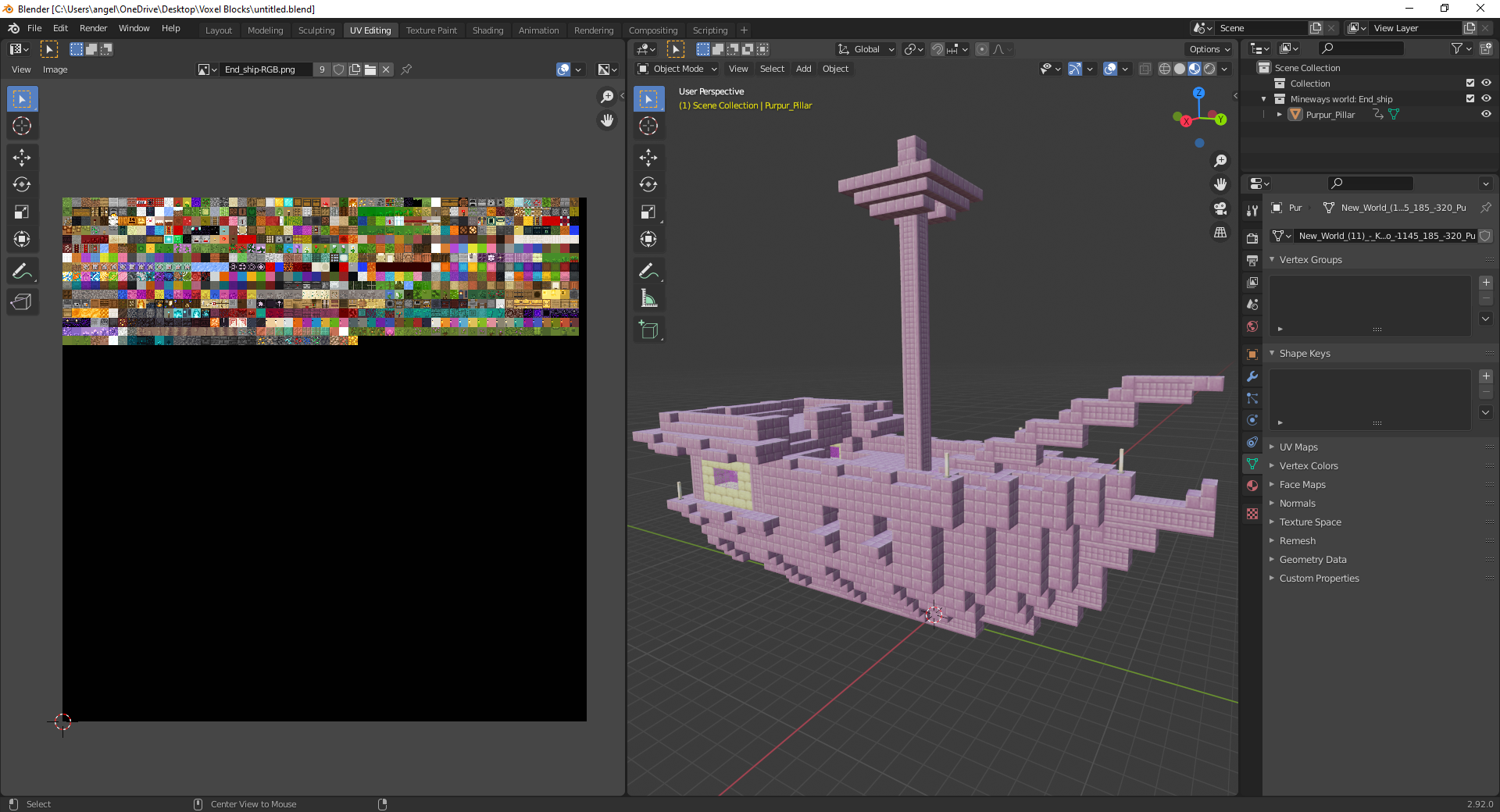This screenshot has height=812, width=1500.
Task: Switch to rendered viewport shading
Action: [1209, 69]
